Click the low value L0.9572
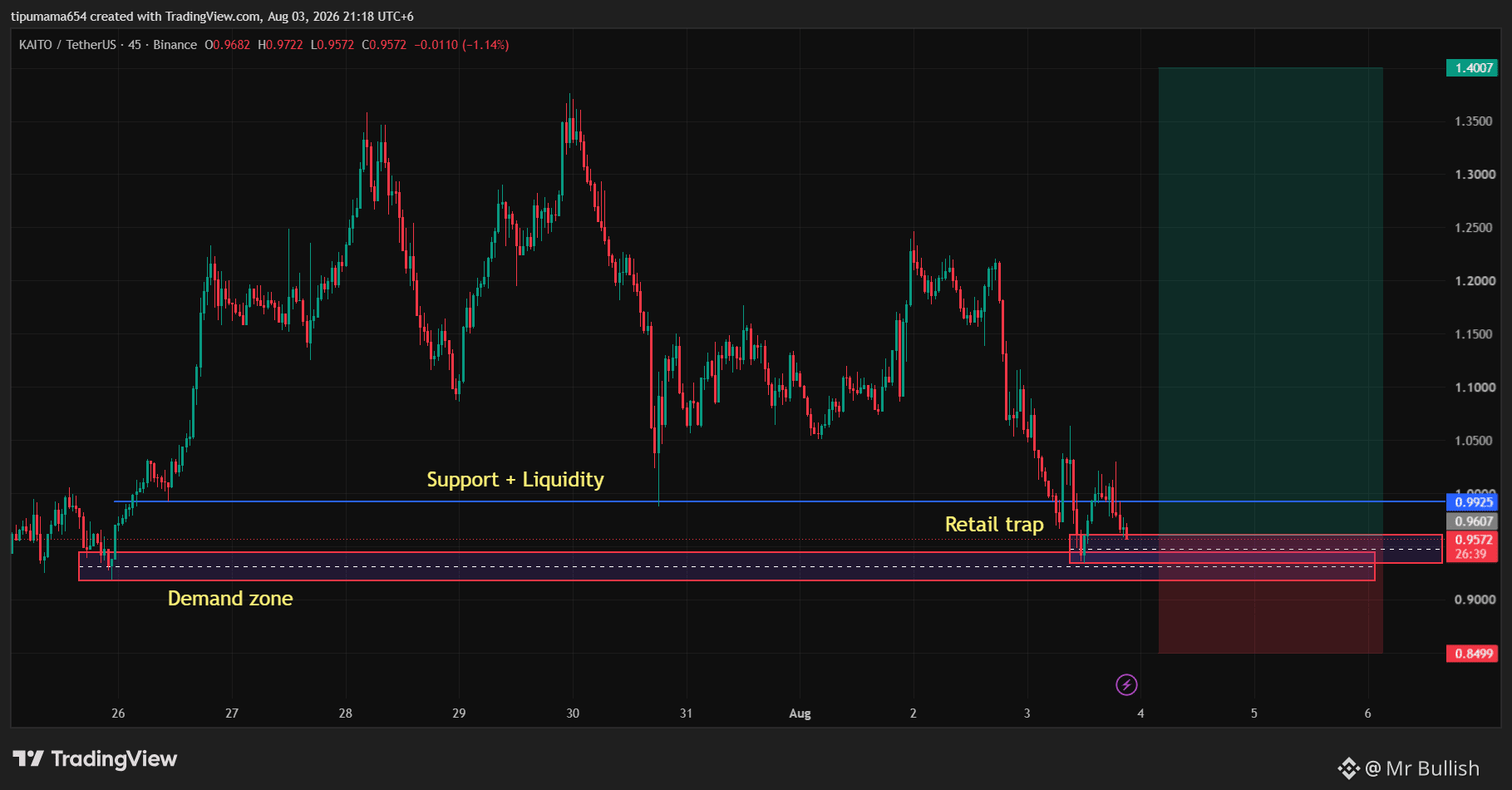This screenshot has width=1512, height=790. pyautogui.click(x=332, y=45)
